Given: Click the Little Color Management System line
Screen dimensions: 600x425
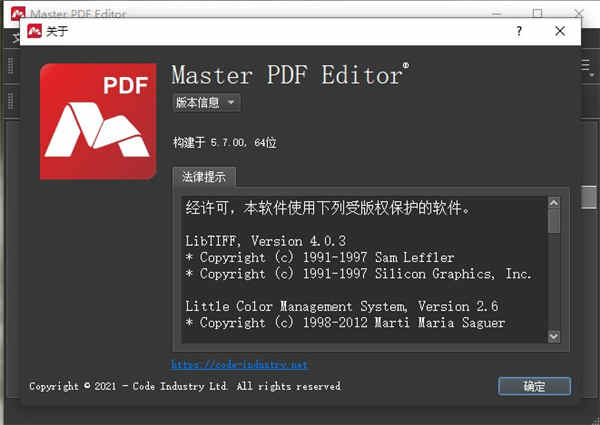Looking at the screenshot, I should (x=342, y=306).
